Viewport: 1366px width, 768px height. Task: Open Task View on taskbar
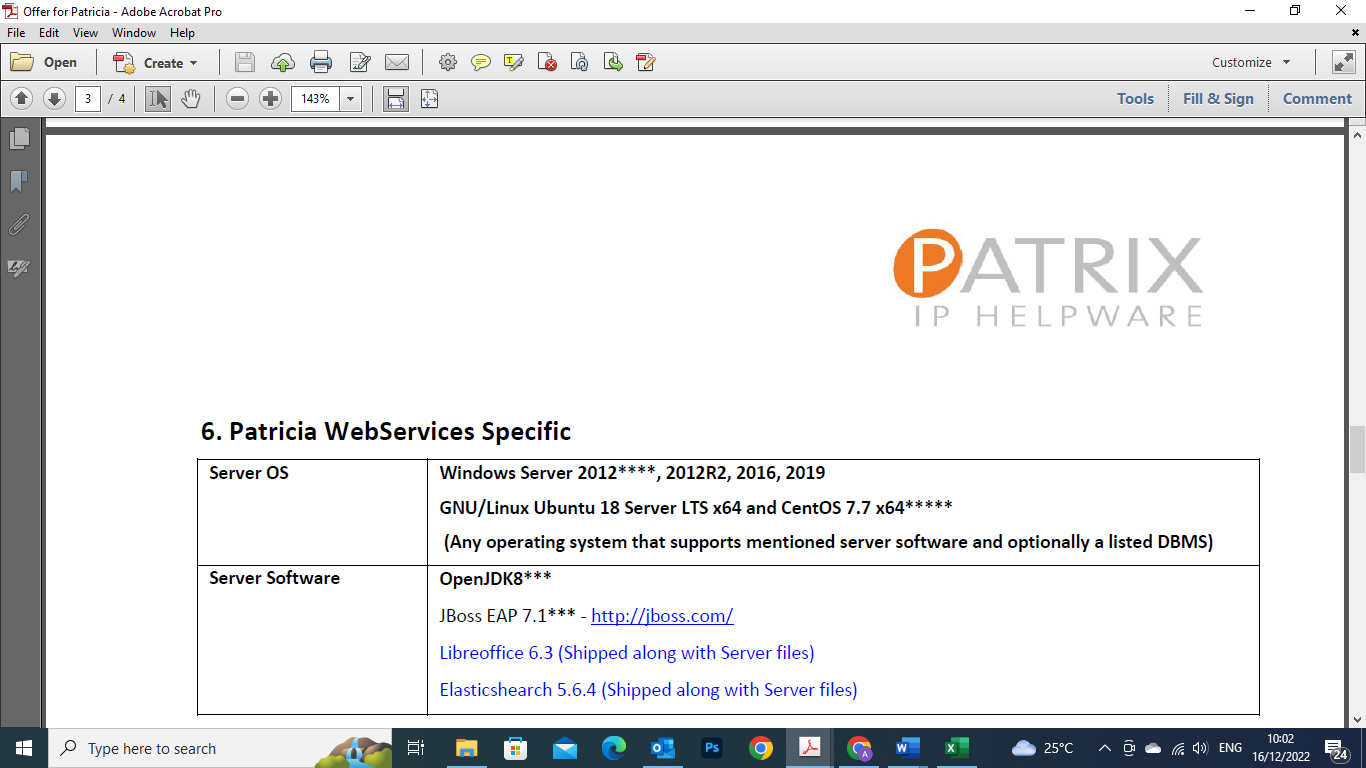coord(416,748)
